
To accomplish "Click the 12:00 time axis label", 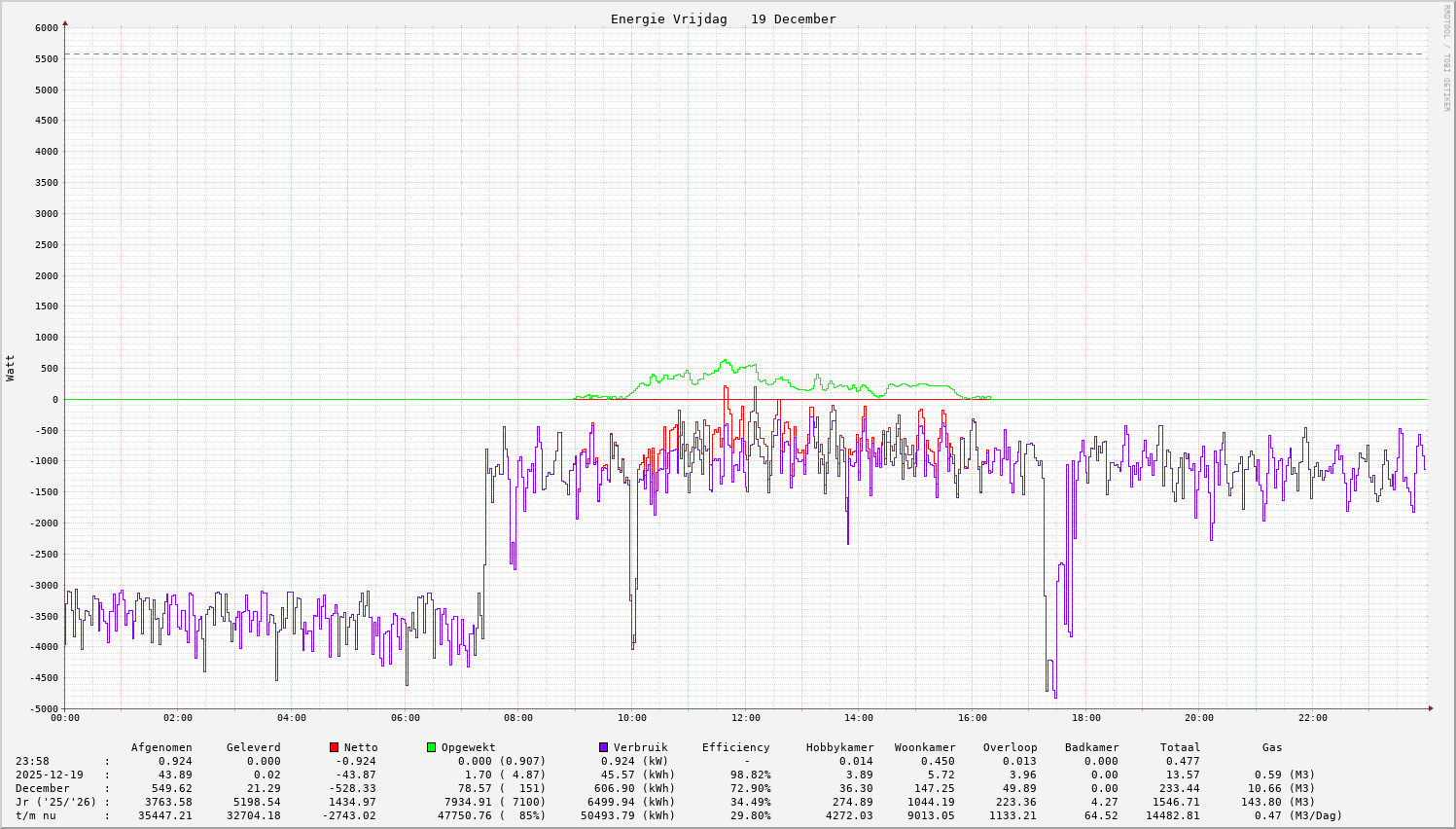I will [745, 718].
